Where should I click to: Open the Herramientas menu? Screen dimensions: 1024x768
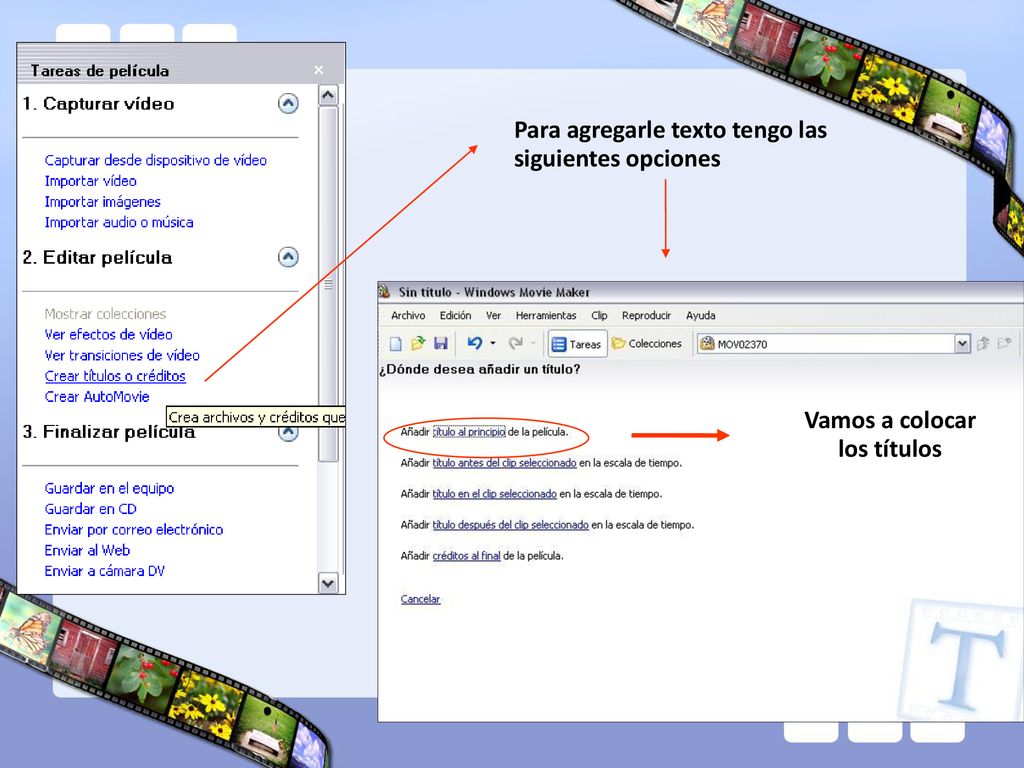coord(546,315)
